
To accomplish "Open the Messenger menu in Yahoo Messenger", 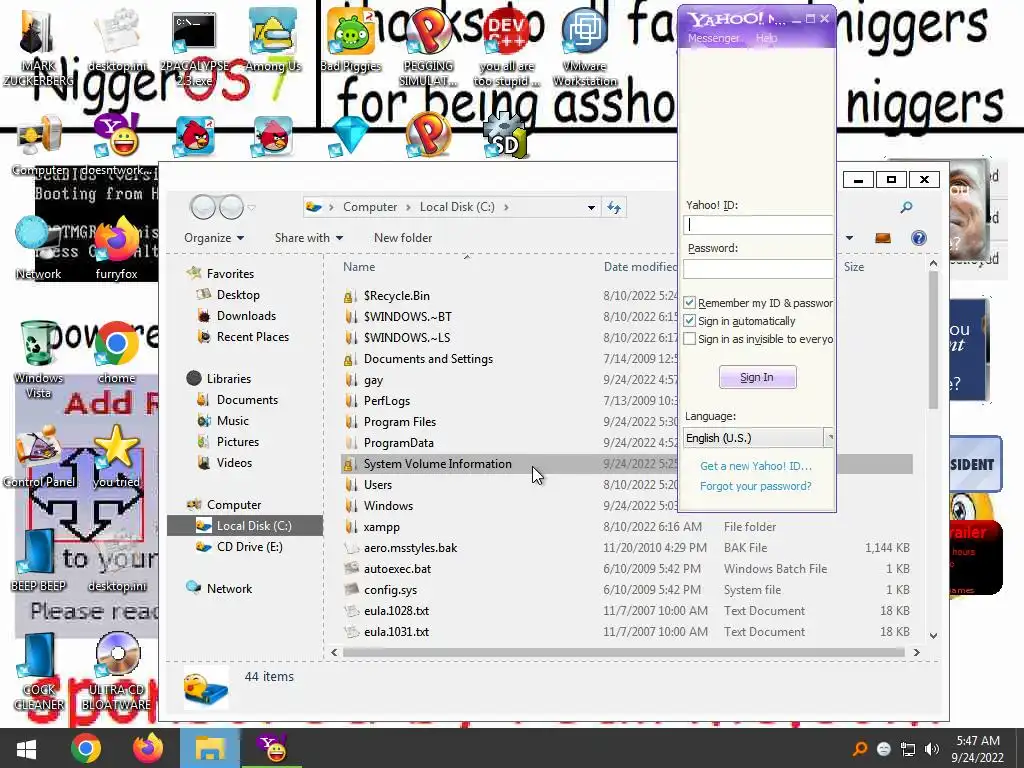I will click(714, 38).
